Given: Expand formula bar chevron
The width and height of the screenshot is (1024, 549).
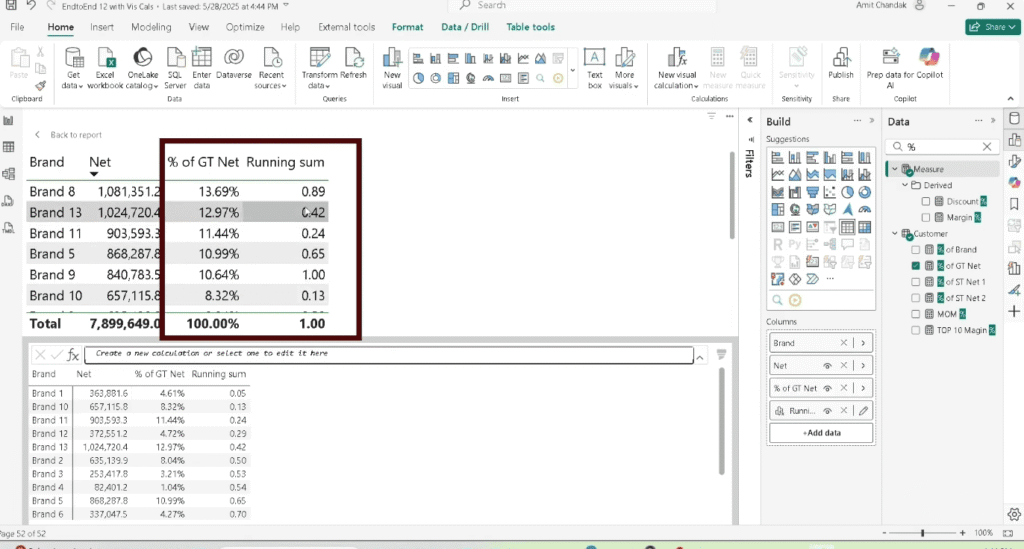Looking at the screenshot, I should [699, 357].
